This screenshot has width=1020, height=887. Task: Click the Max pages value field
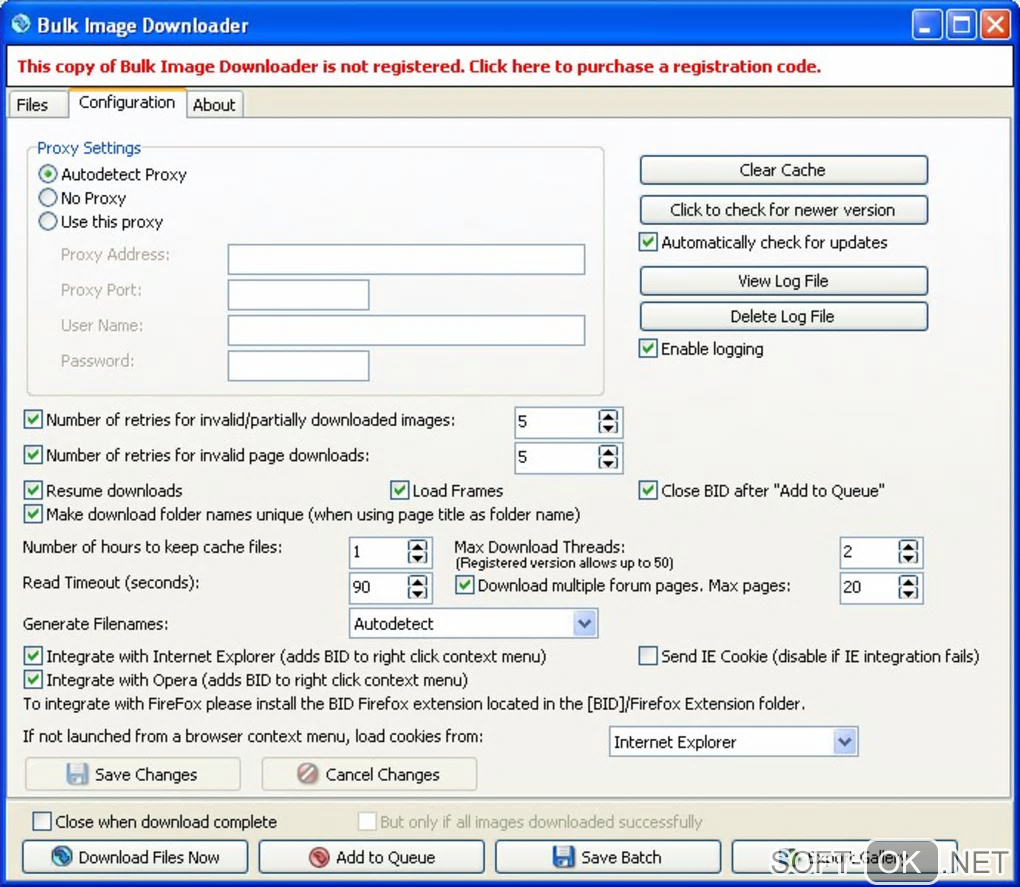869,587
